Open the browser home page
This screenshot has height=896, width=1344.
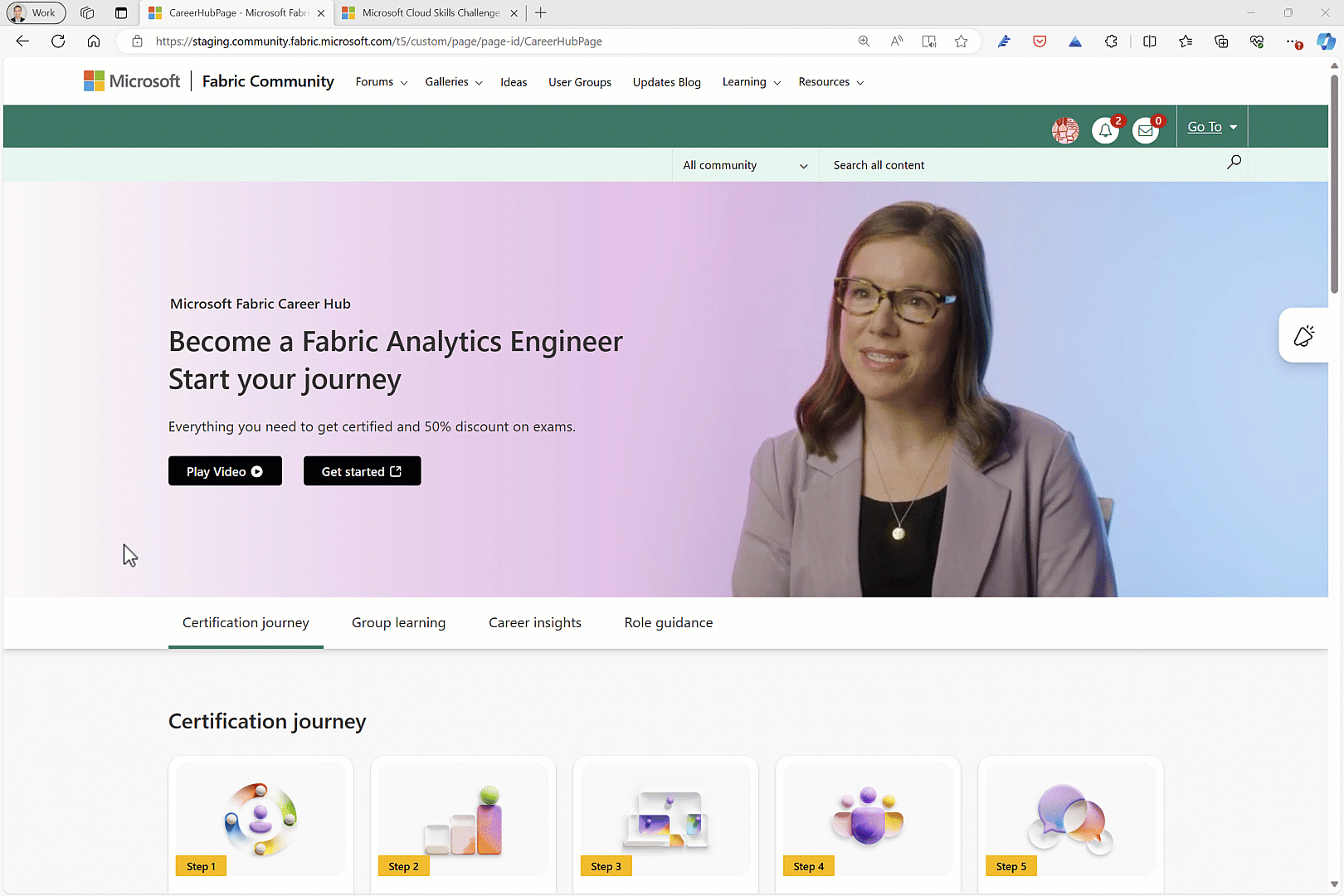94,41
